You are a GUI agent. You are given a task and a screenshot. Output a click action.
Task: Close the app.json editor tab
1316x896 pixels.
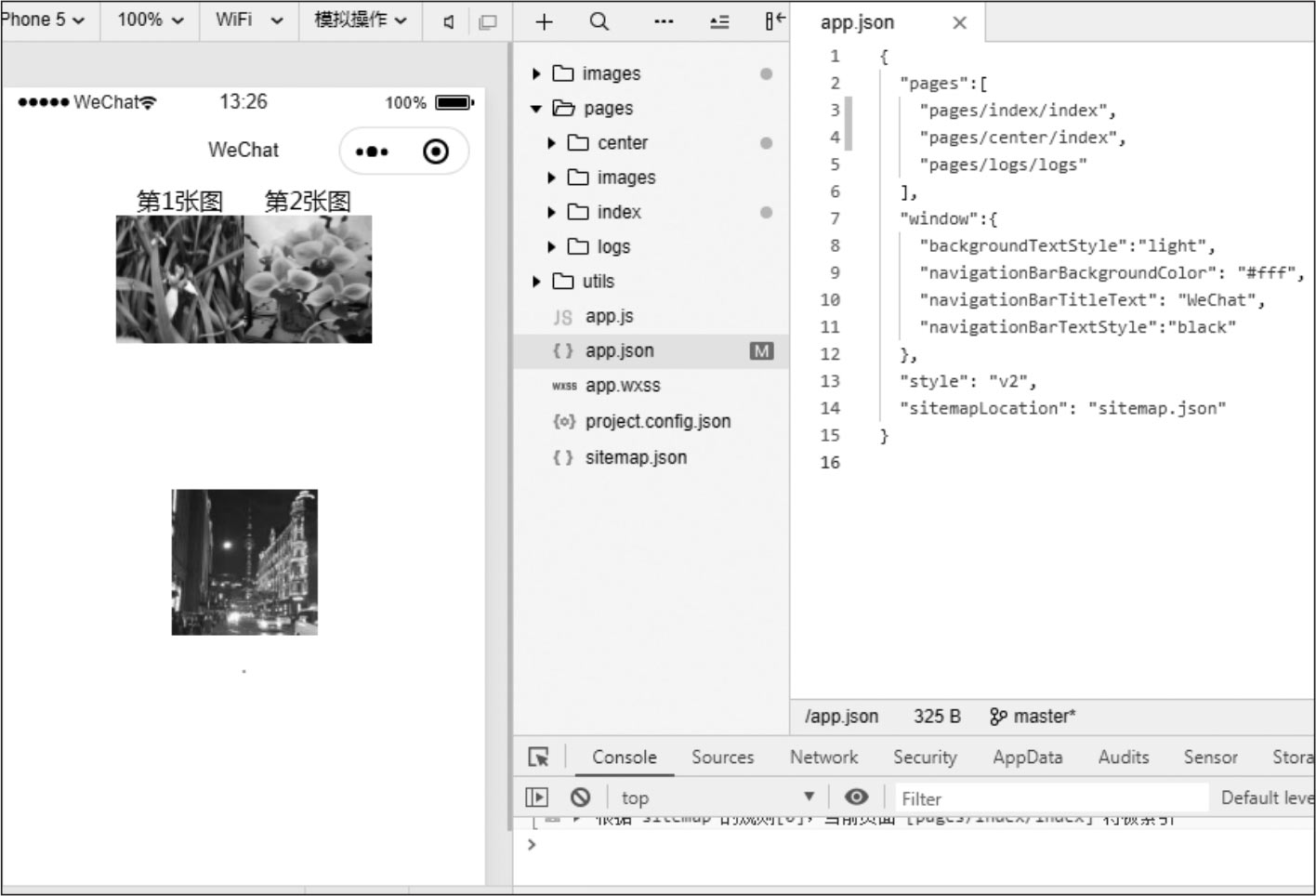(x=960, y=22)
